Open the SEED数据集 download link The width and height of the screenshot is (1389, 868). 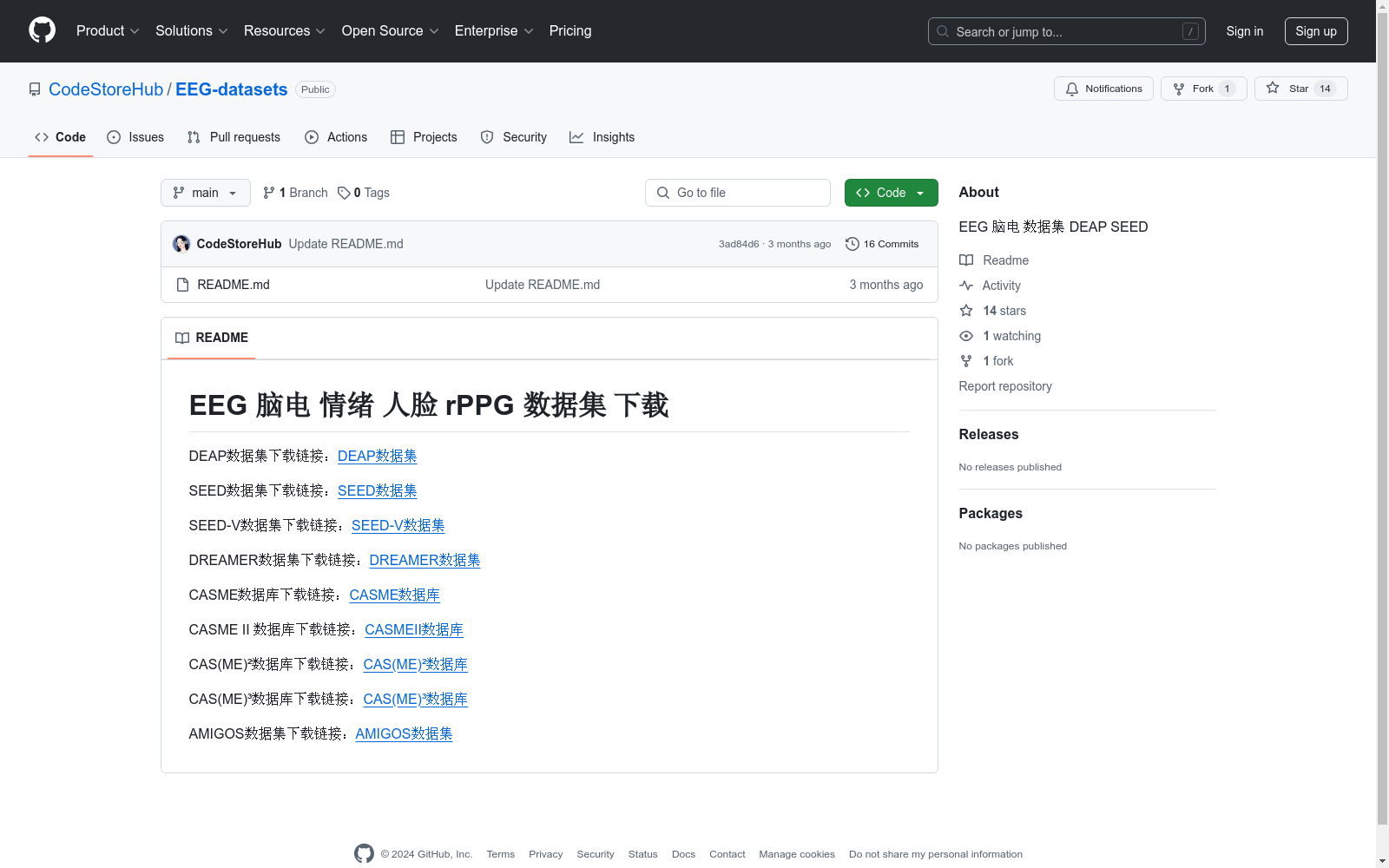(378, 490)
